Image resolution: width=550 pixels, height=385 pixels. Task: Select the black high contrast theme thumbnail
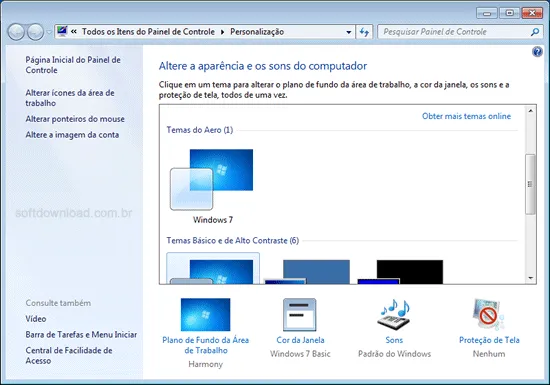tap(400, 272)
